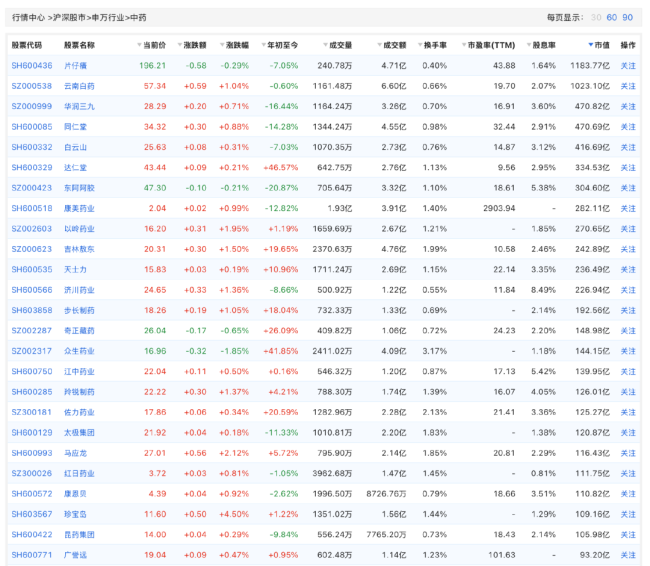Go to 行情中心 in breadcrumb
The width and height of the screenshot is (650, 566).
tap(28, 17)
